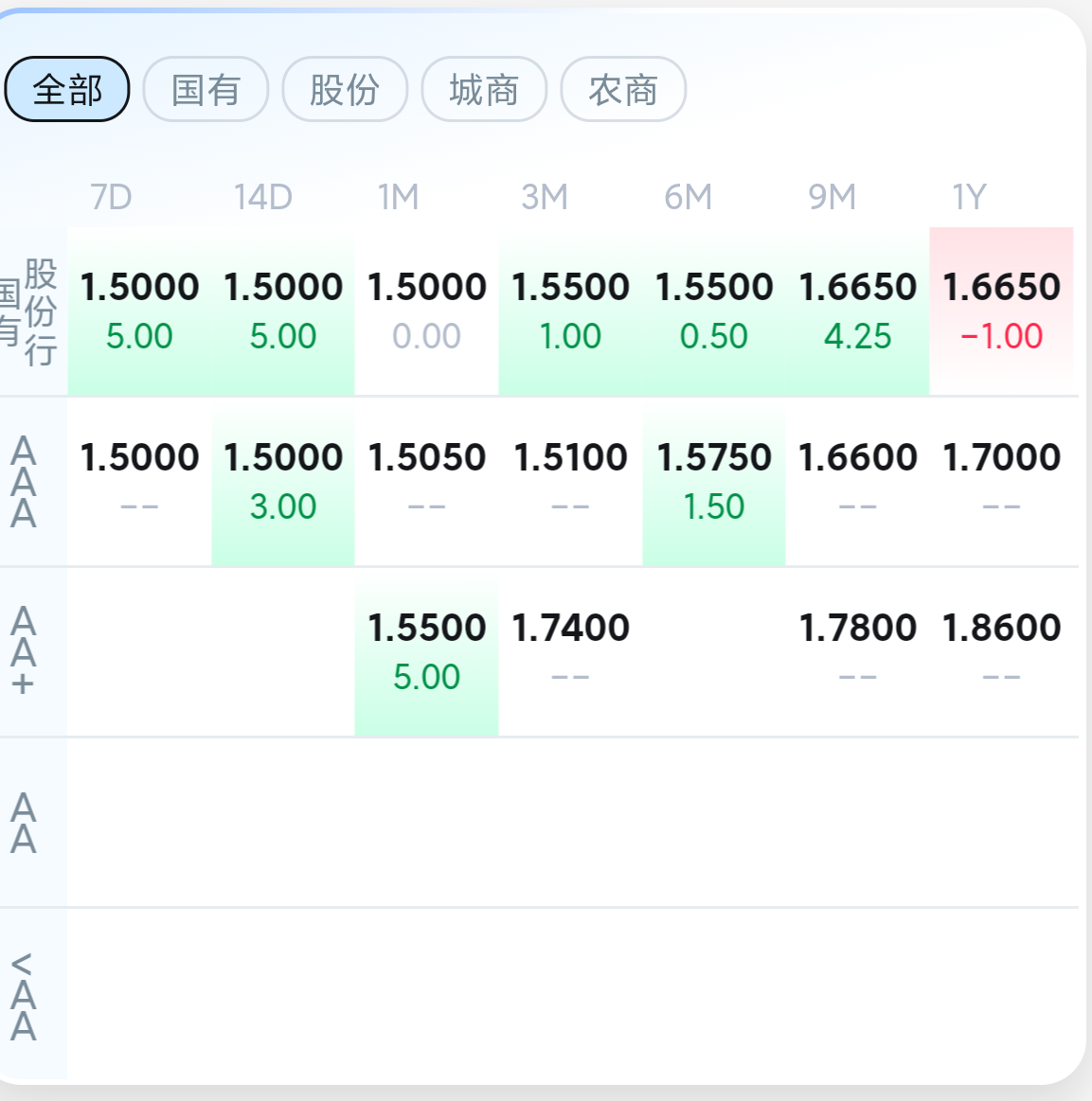Click the 1Y column header

[x=969, y=197]
